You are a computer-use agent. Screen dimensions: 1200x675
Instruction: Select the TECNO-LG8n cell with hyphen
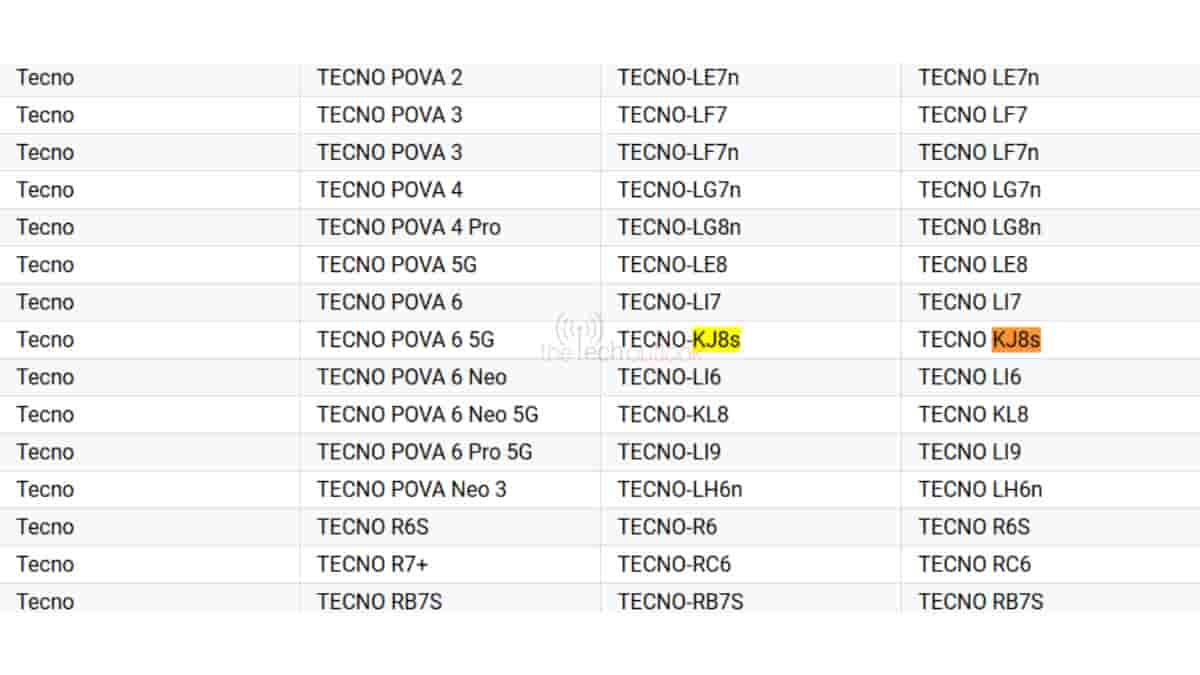point(680,227)
